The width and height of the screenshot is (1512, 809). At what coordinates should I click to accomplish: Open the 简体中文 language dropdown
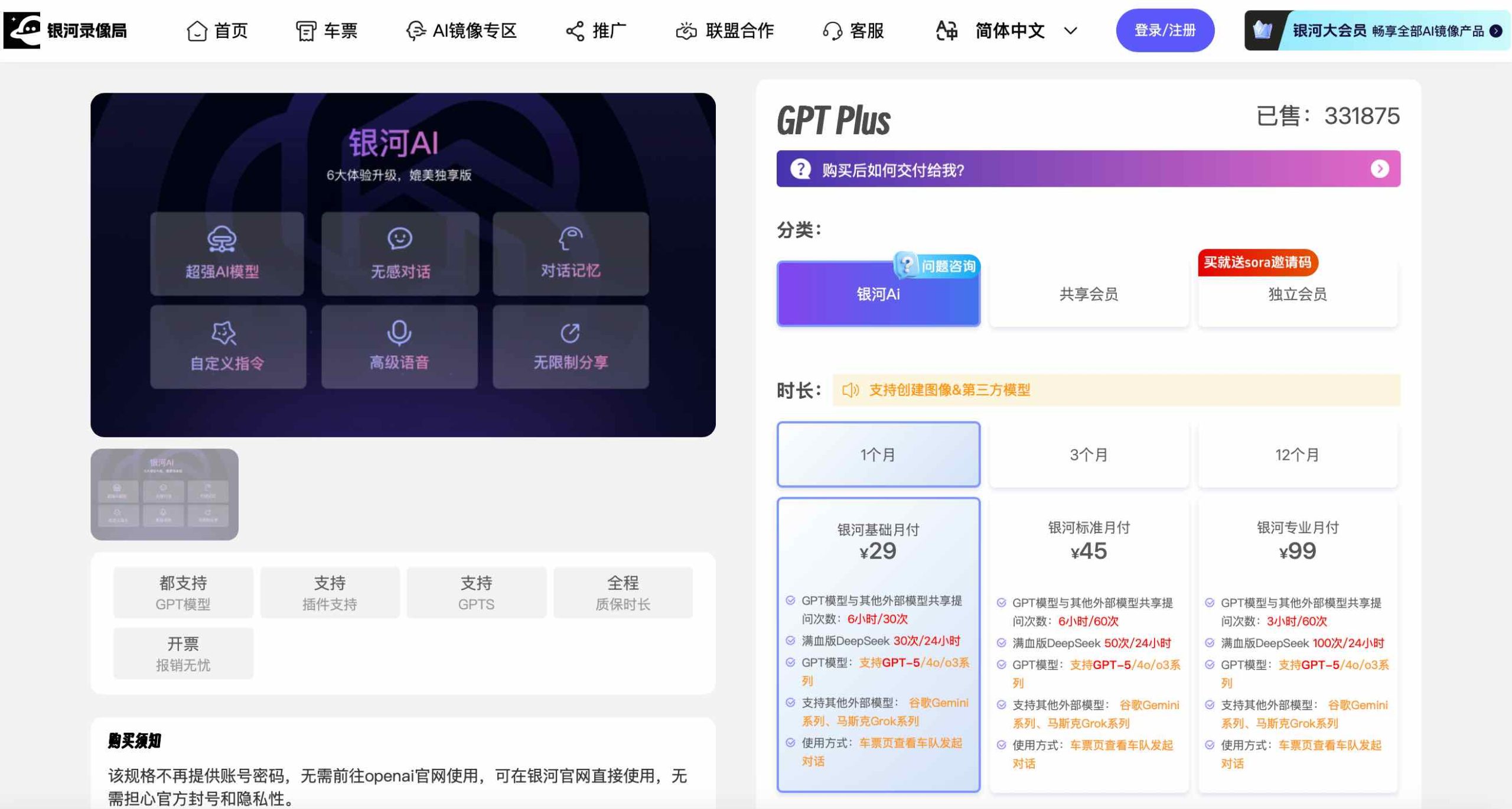coord(1028,31)
